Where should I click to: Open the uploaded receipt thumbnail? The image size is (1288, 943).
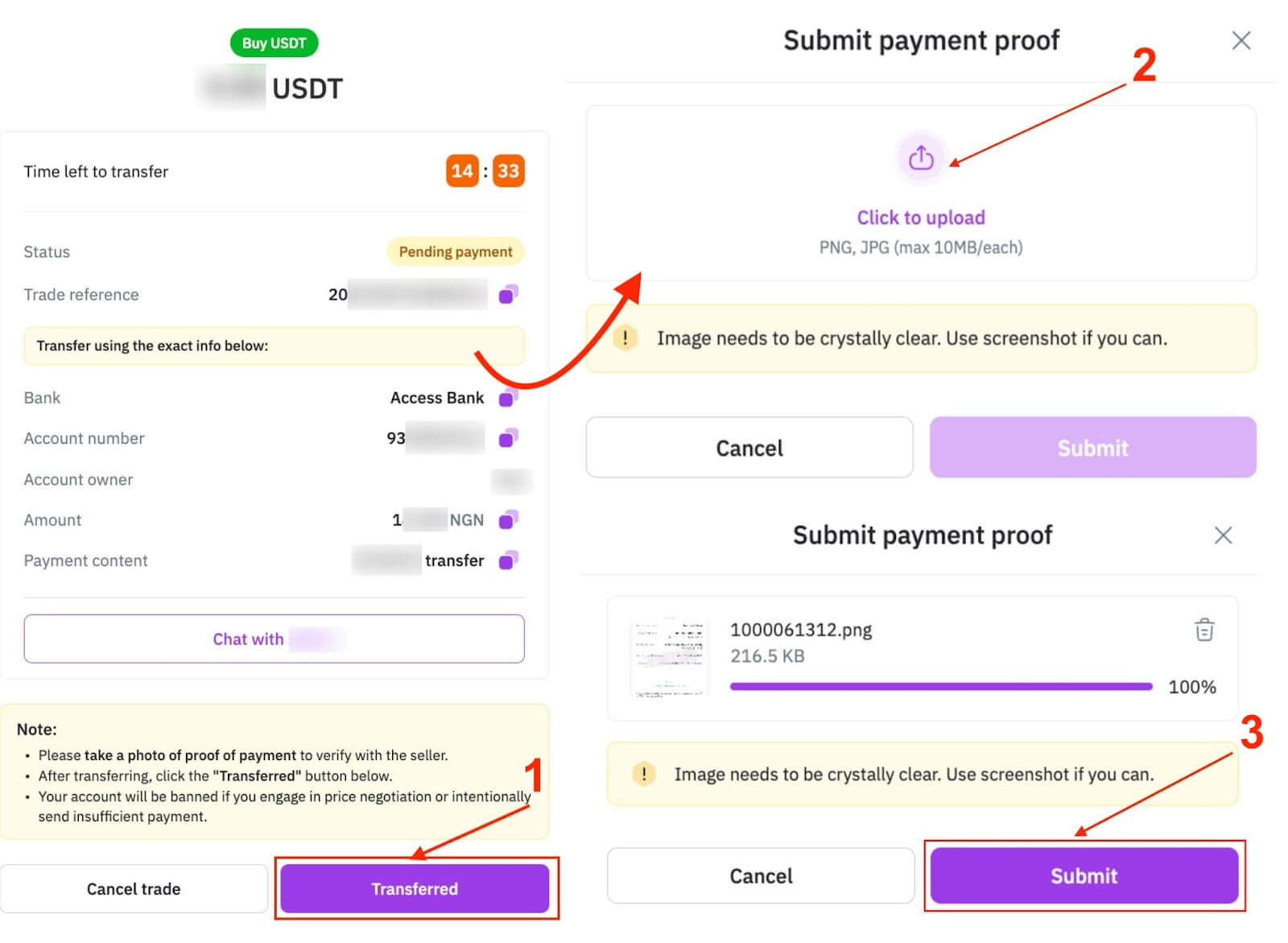coord(670,658)
